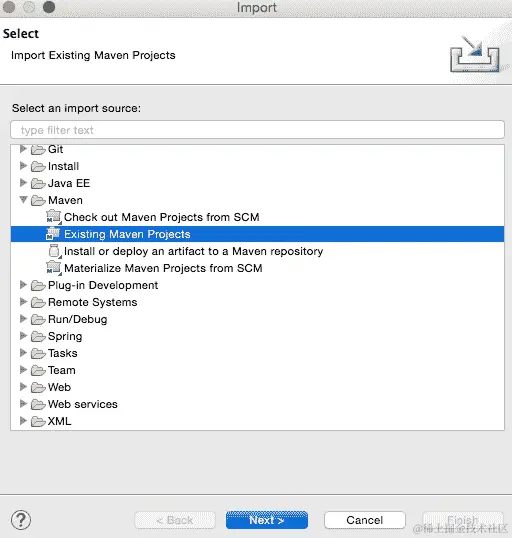Expand the XML category

tap(23, 420)
